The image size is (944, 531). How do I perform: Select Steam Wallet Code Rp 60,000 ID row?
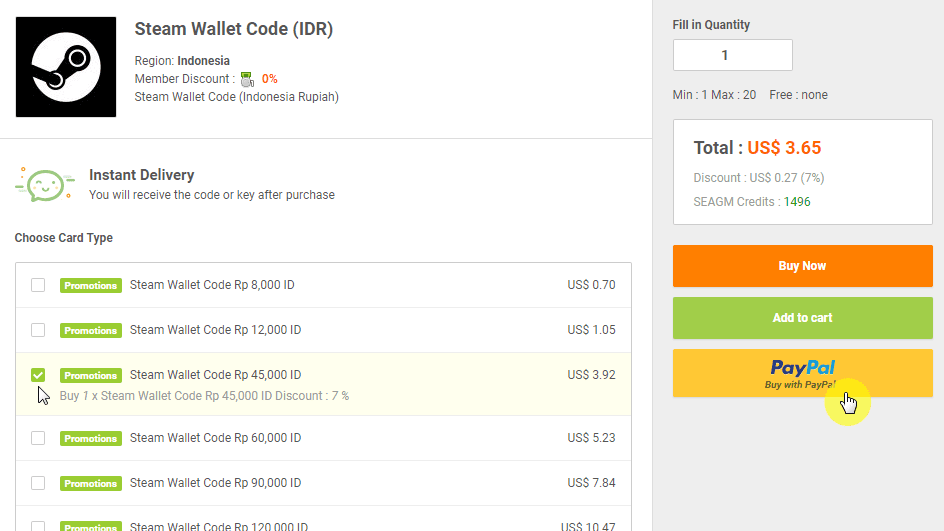(215, 438)
